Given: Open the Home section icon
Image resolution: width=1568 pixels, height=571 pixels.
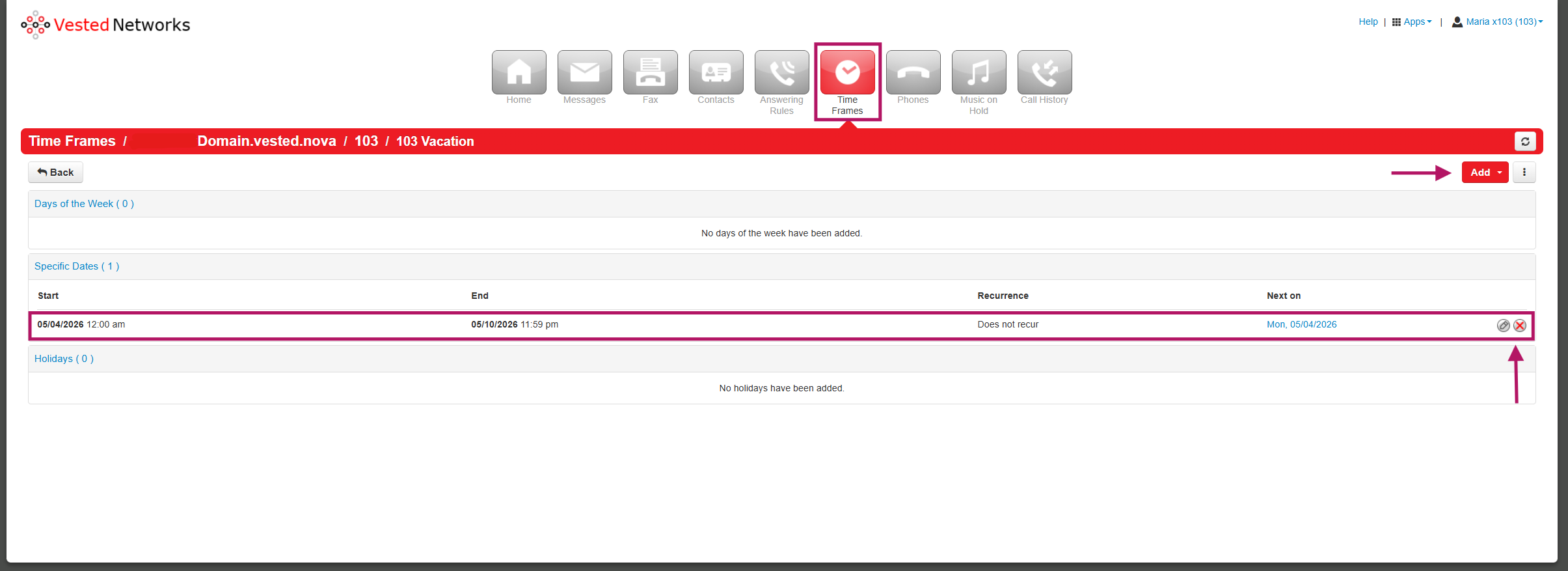Looking at the screenshot, I should click(x=519, y=72).
